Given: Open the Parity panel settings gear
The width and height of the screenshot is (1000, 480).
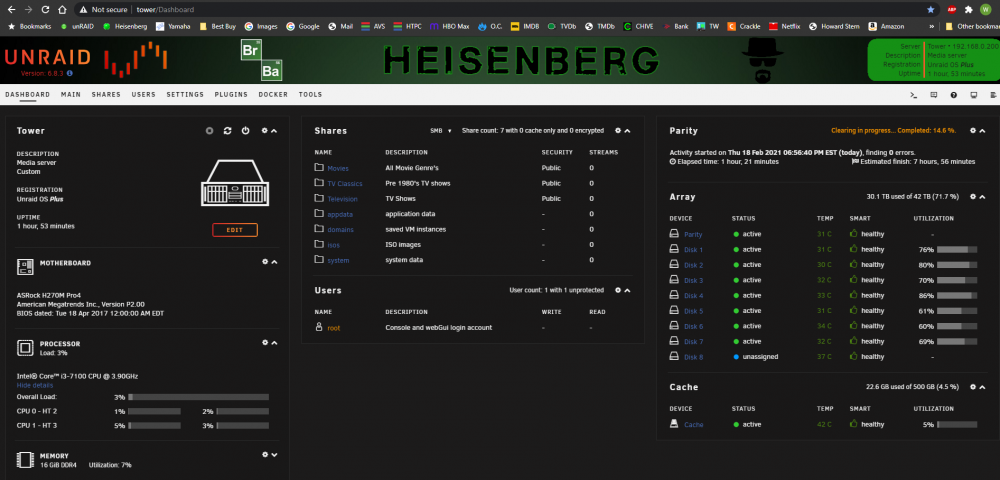Looking at the screenshot, I should [973, 130].
